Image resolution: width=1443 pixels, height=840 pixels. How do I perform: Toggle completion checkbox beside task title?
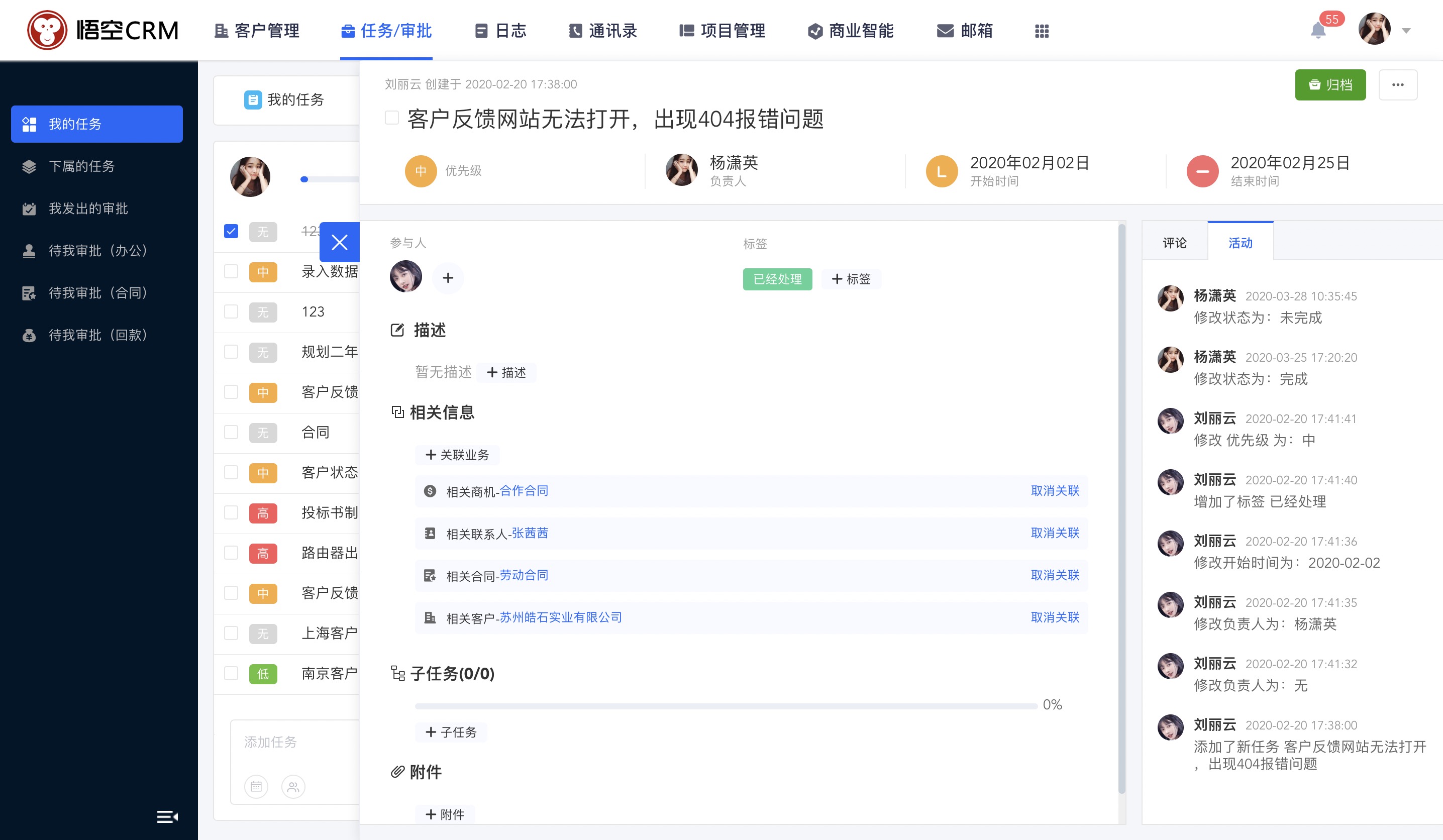pos(392,118)
